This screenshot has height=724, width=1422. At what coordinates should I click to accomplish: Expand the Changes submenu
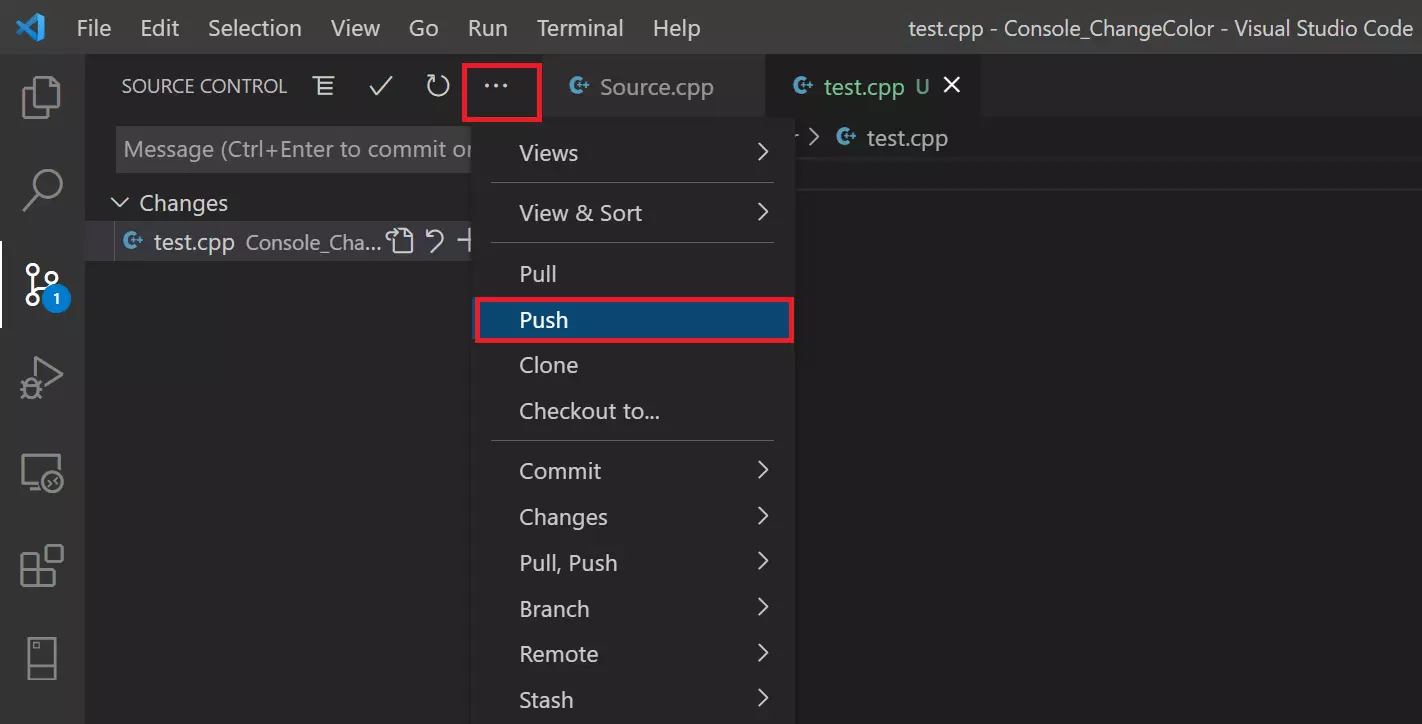[x=632, y=517]
